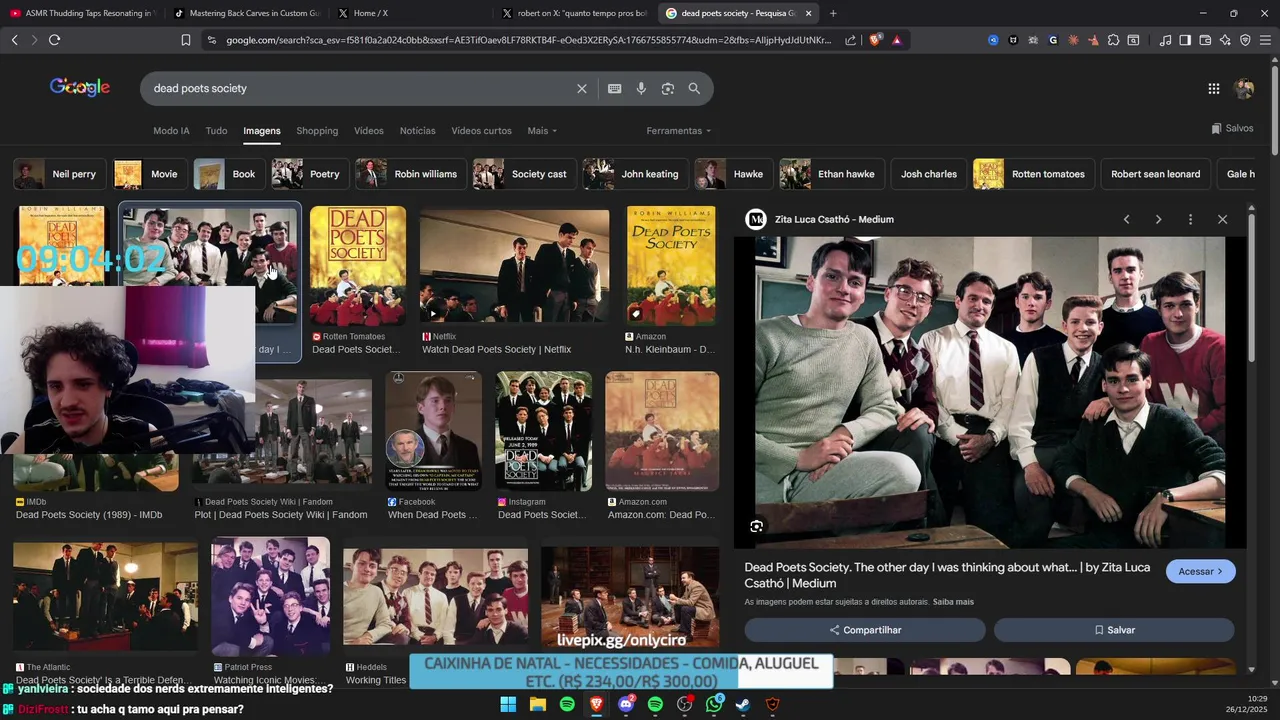Open Salvos saved items link
1280x720 pixels.
tap(1232, 128)
